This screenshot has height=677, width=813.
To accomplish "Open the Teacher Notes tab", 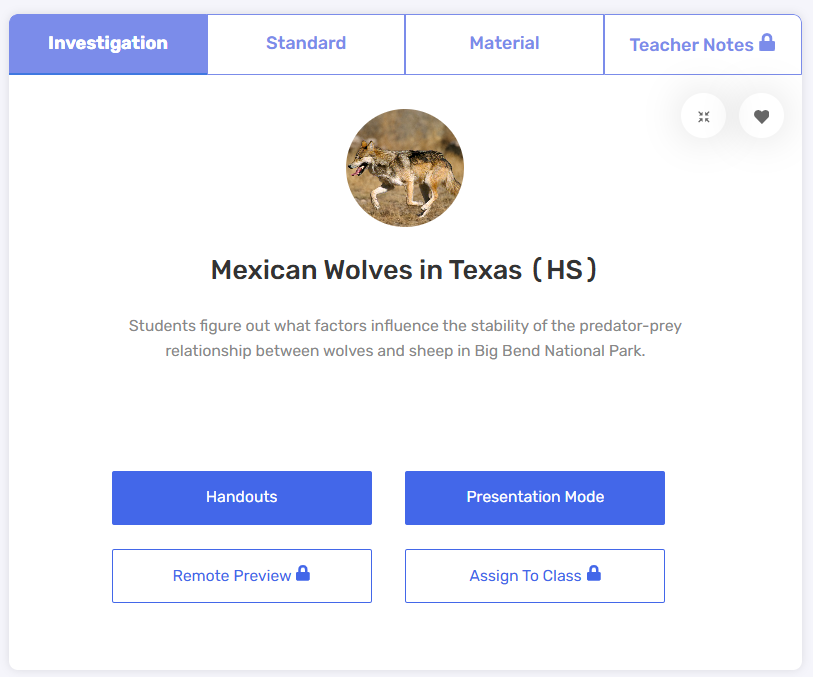I will [x=703, y=45].
